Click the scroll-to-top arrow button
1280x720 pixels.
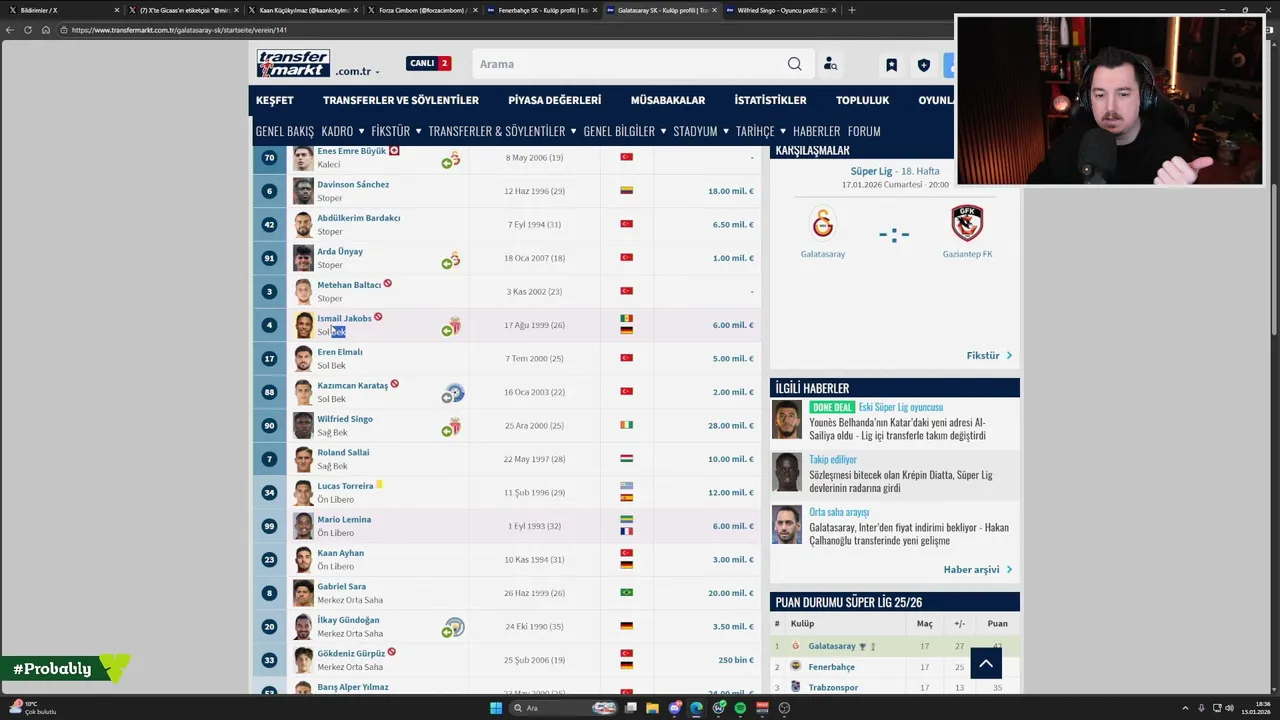pos(985,663)
